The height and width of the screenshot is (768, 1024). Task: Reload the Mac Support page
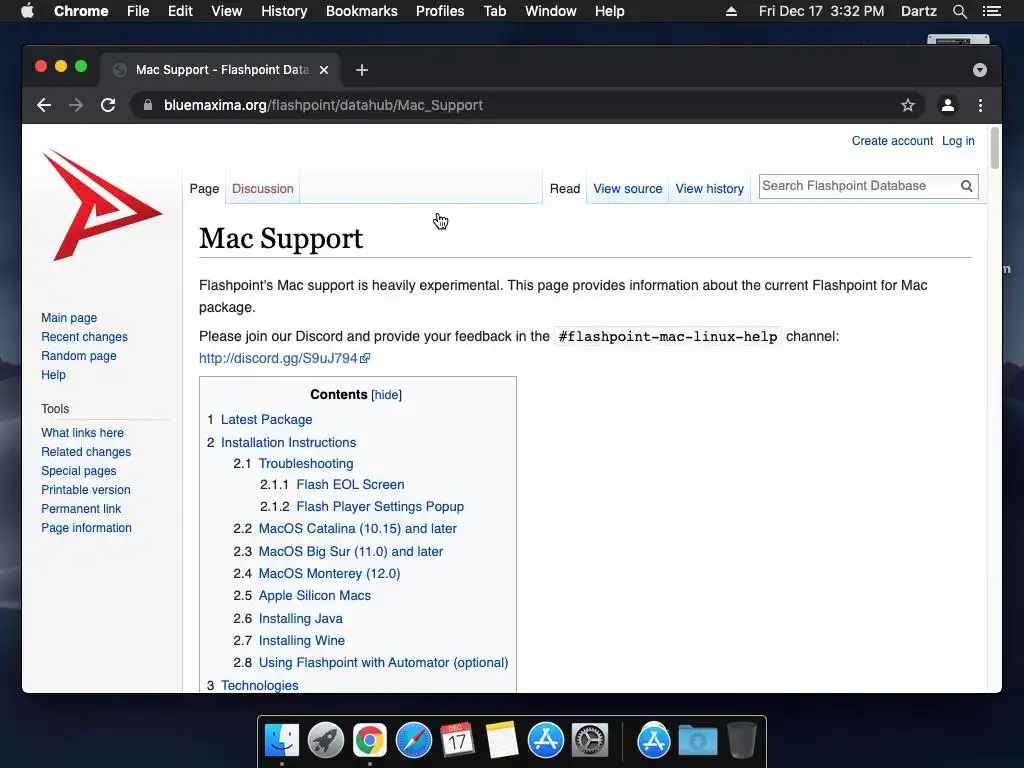pyautogui.click(x=108, y=105)
